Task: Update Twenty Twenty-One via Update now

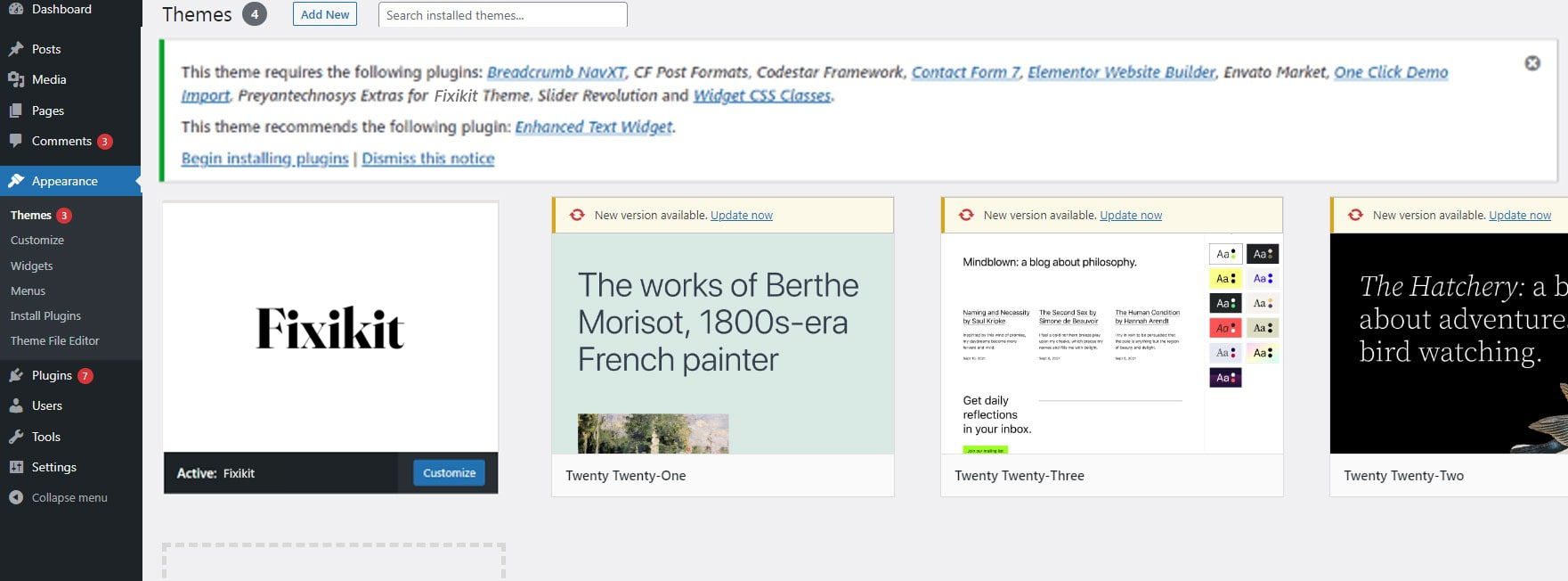Action: [742, 215]
